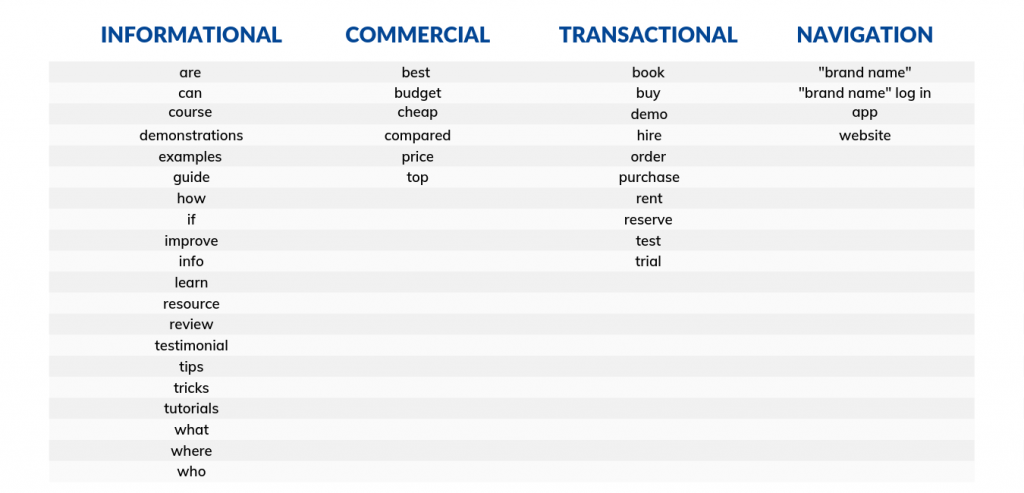Click the "brand name" log in entry
The image size is (1024, 493).
865,93
